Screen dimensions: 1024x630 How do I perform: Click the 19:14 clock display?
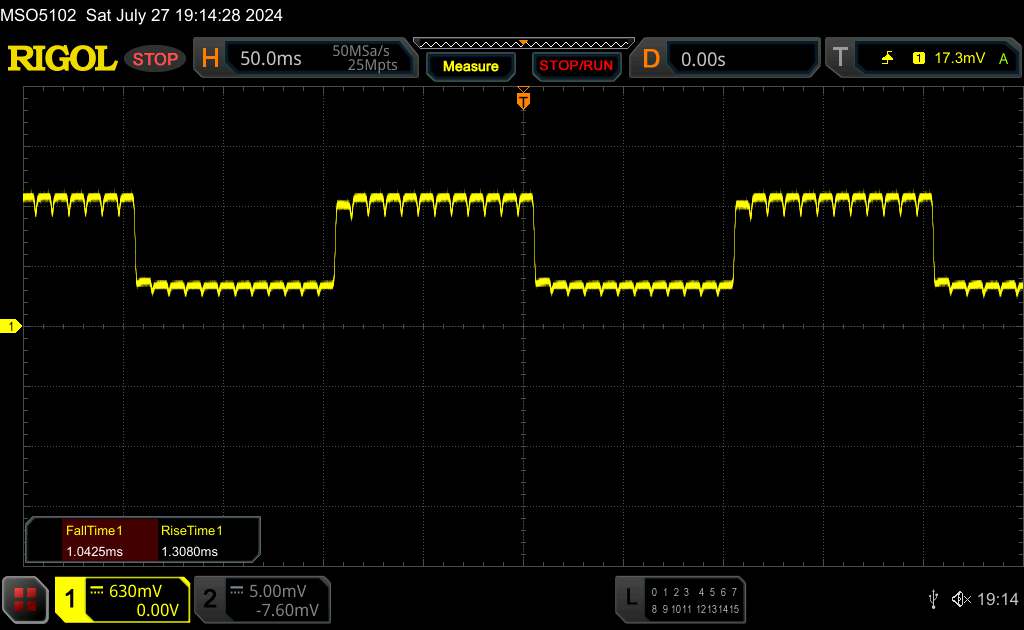click(997, 599)
